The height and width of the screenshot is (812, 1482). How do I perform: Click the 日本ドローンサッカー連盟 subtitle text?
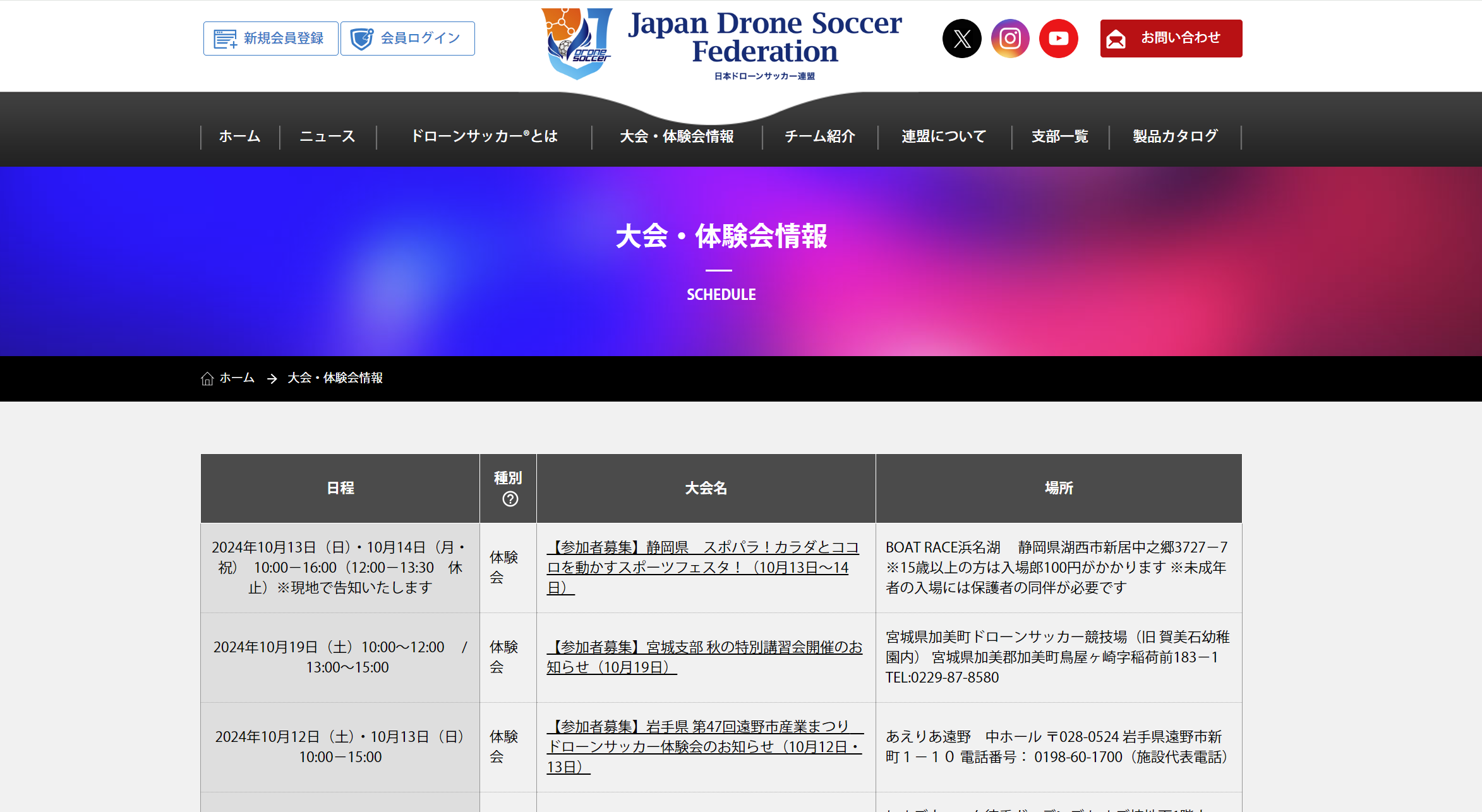pos(765,76)
